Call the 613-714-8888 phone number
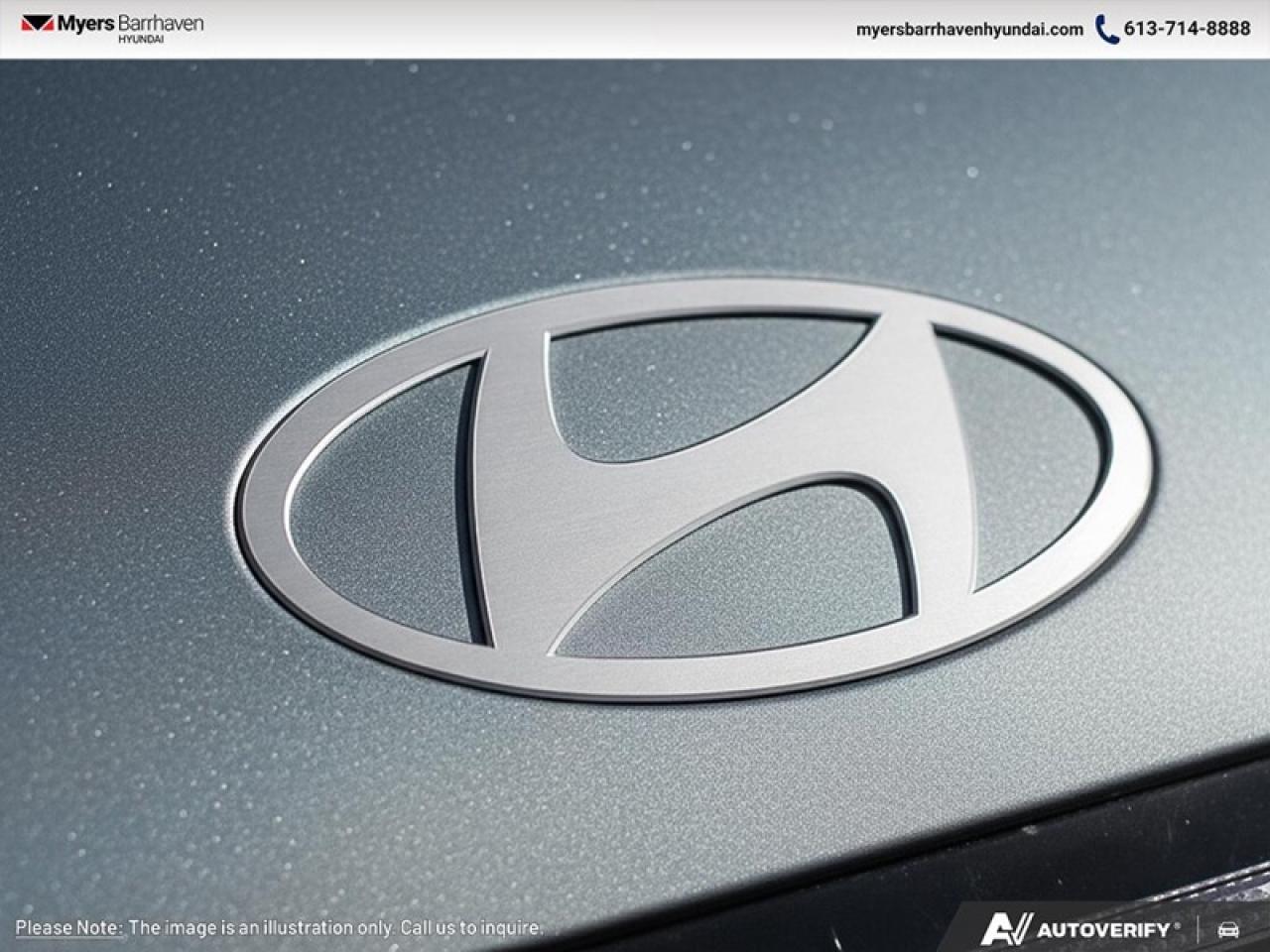 point(1186,30)
